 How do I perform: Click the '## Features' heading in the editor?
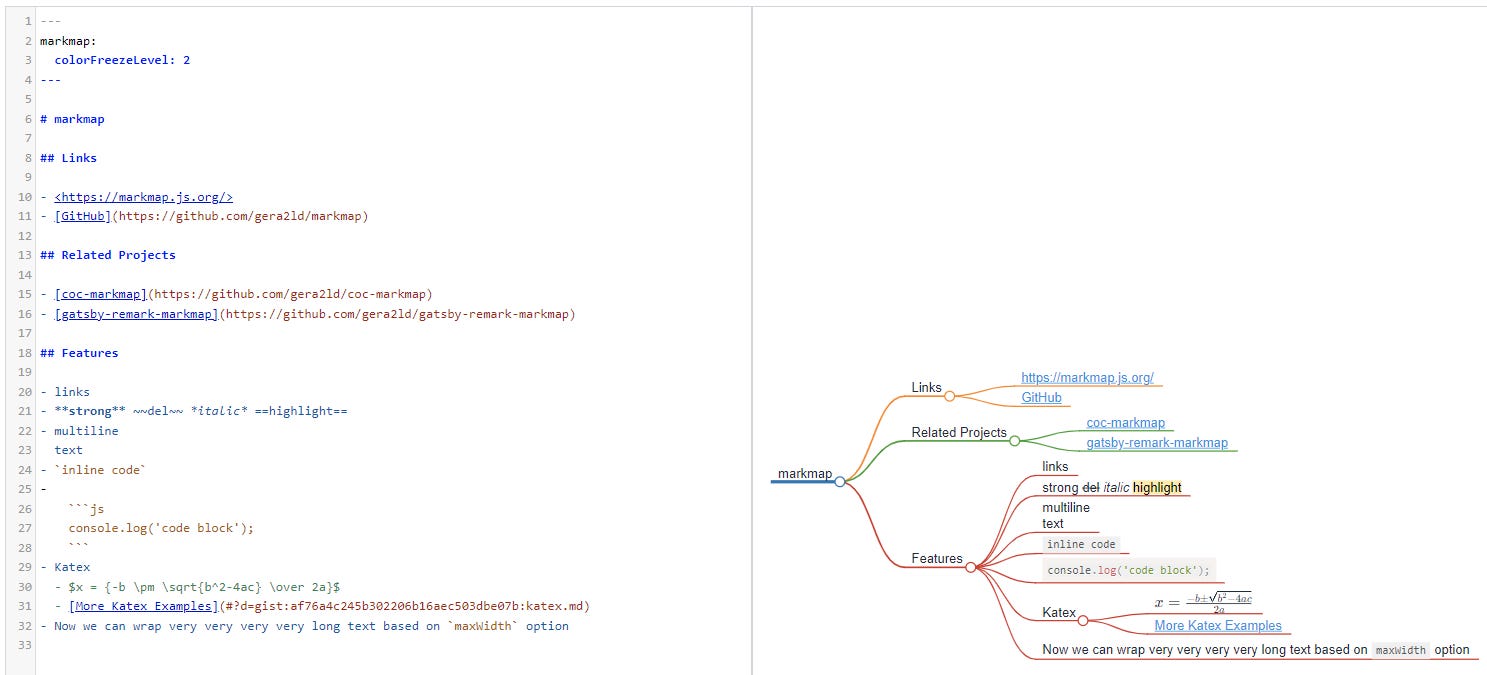point(77,352)
